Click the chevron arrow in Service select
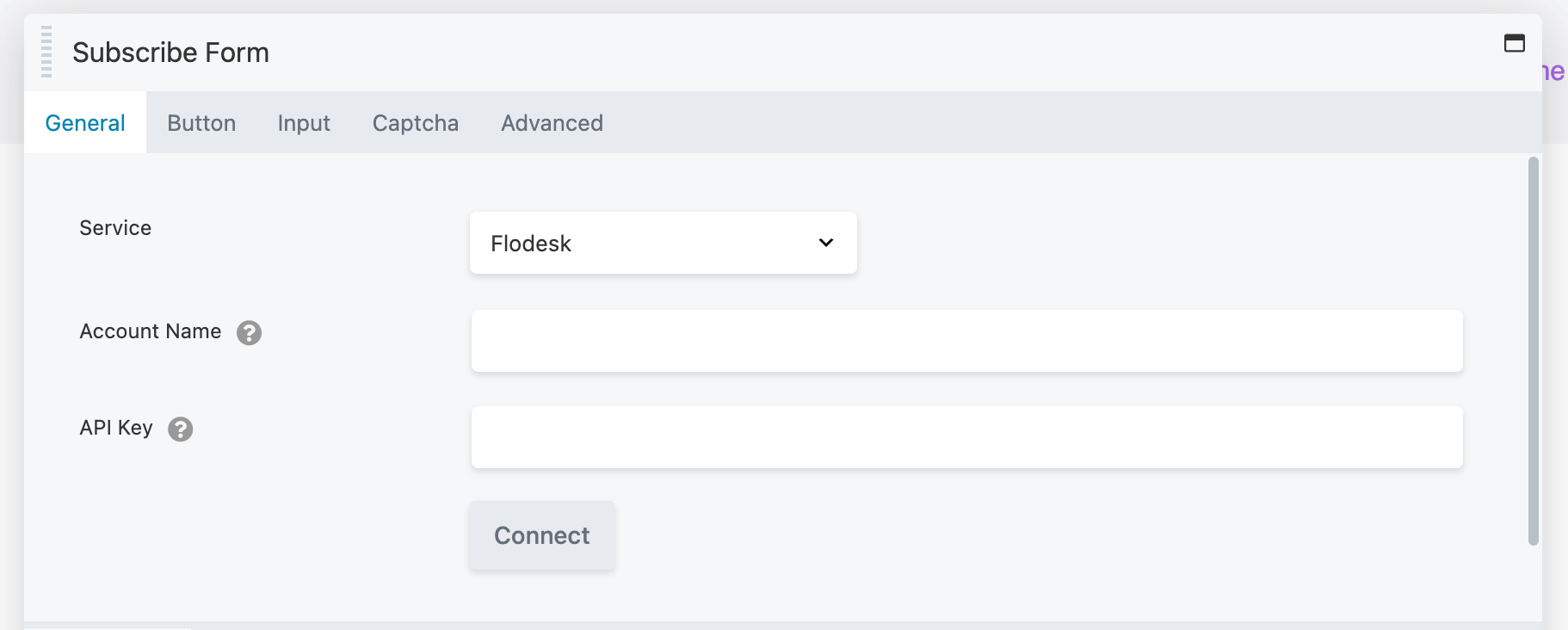Image resolution: width=1568 pixels, height=630 pixels. click(x=826, y=243)
